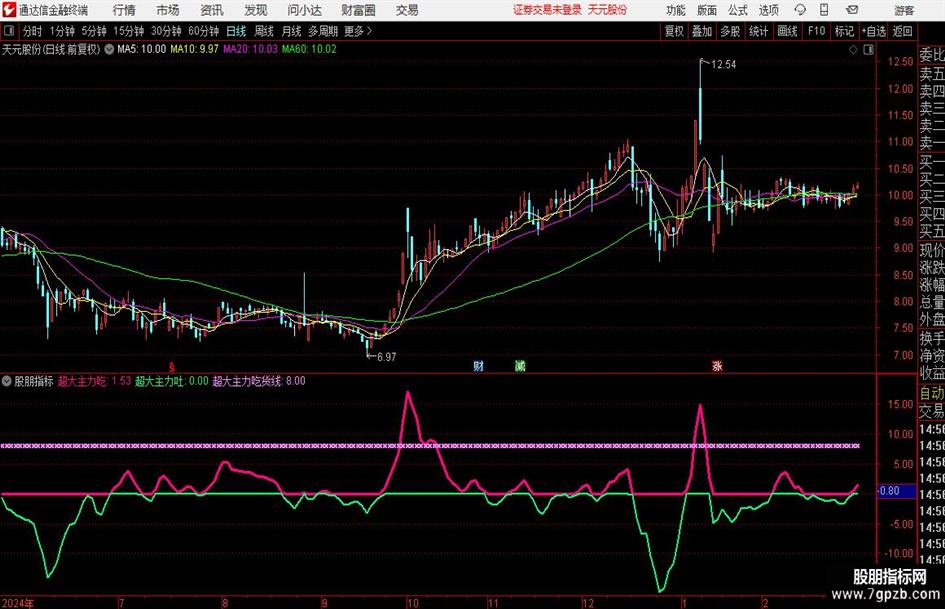Click the 证券交易未登录 login link
The height and width of the screenshot is (609, 945).
coord(547,10)
